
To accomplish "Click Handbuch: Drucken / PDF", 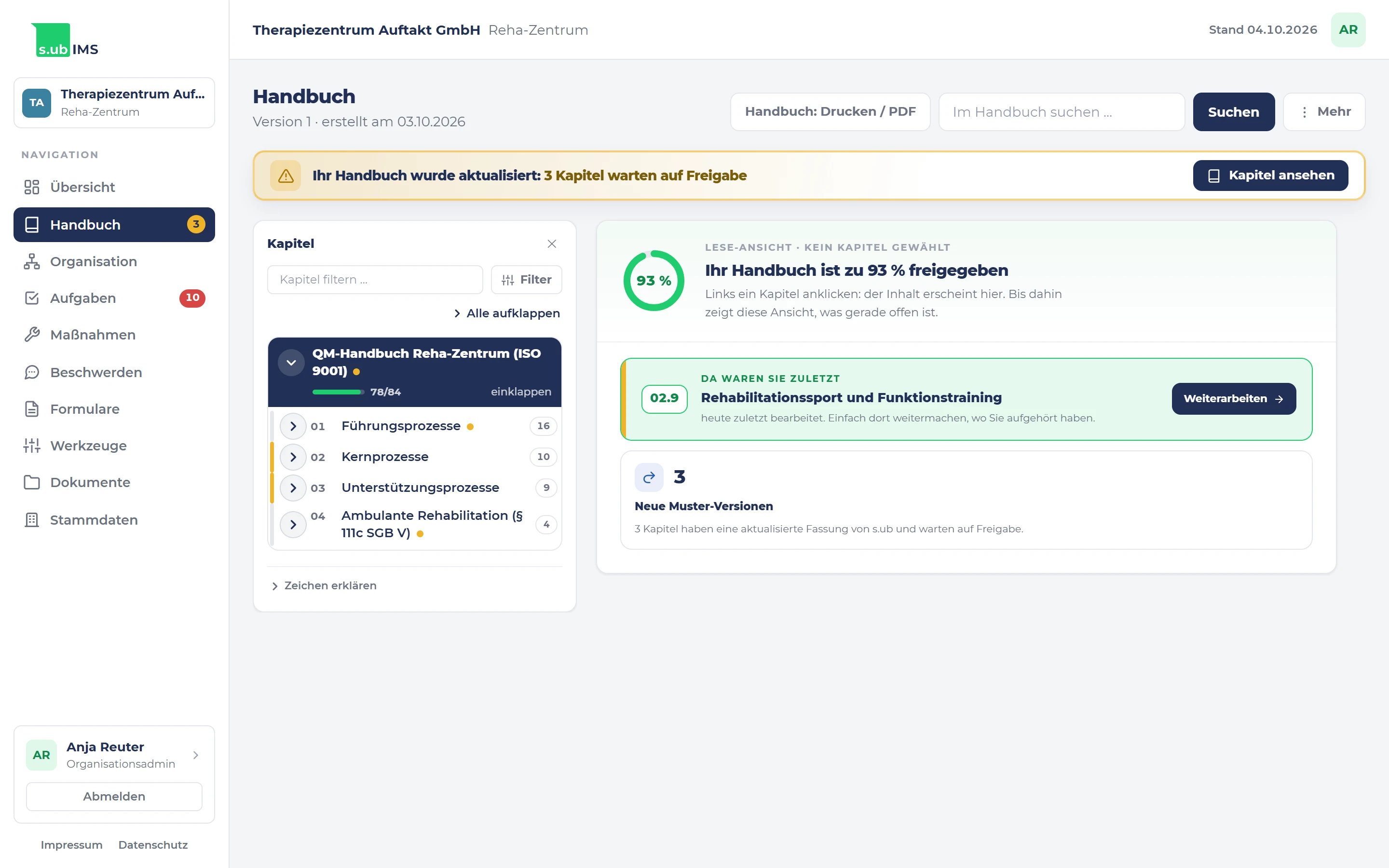I will pyautogui.click(x=830, y=112).
